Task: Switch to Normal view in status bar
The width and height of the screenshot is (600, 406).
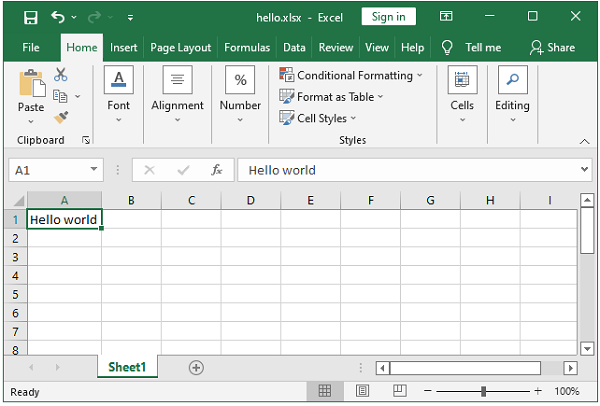Action: (325, 392)
